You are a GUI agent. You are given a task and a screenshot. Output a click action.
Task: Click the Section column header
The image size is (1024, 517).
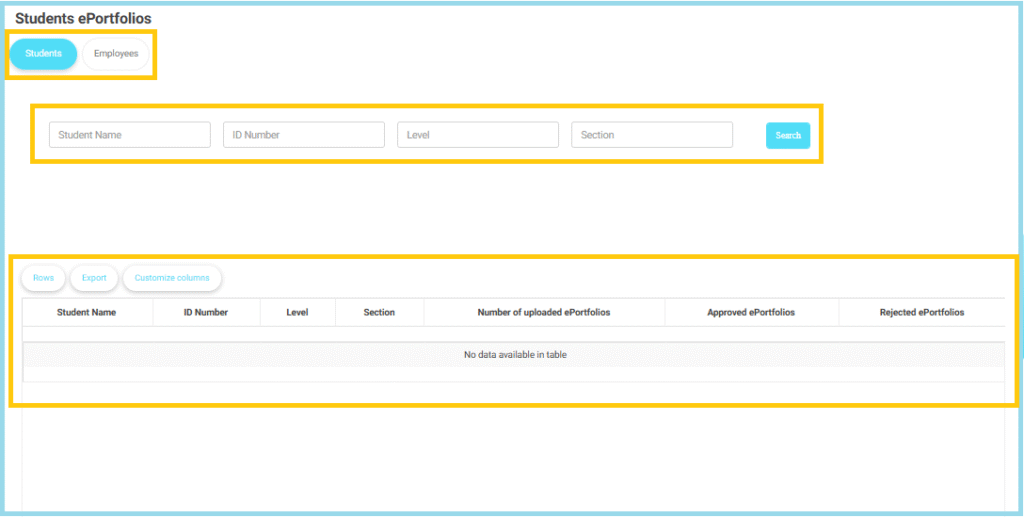379,313
